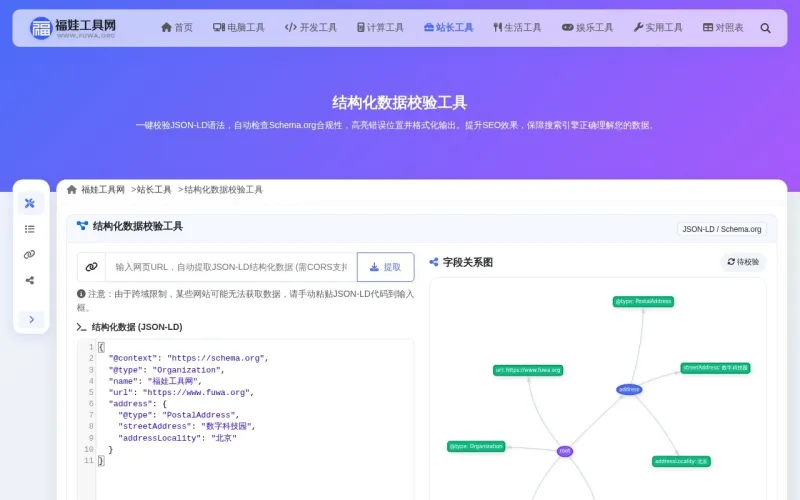Click the JSON-LD / Schema.org badge
This screenshot has height=500, width=800.
(721, 229)
